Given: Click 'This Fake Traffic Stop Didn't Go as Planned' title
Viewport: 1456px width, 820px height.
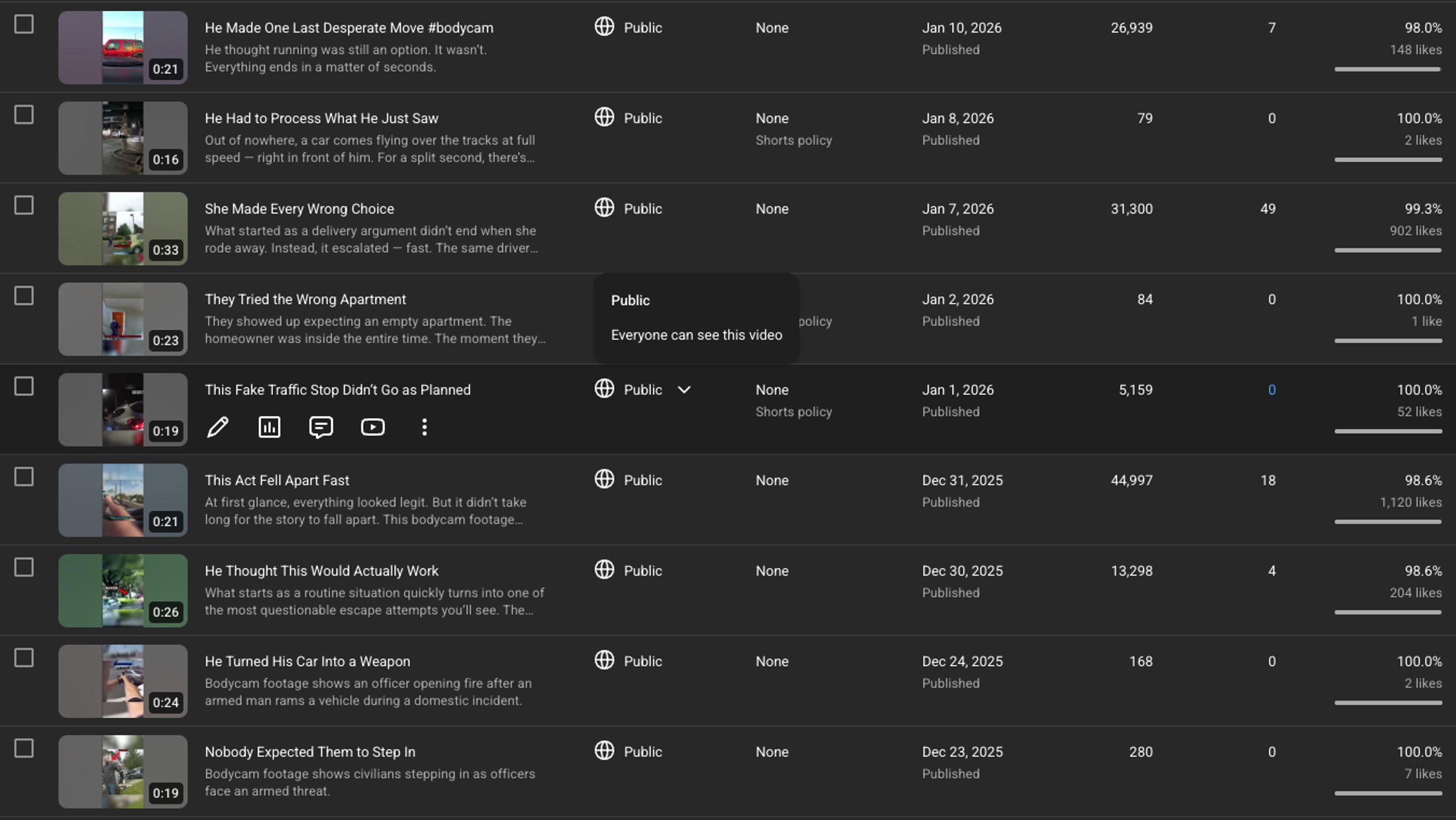Looking at the screenshot, I should click(x=338, y=390).
